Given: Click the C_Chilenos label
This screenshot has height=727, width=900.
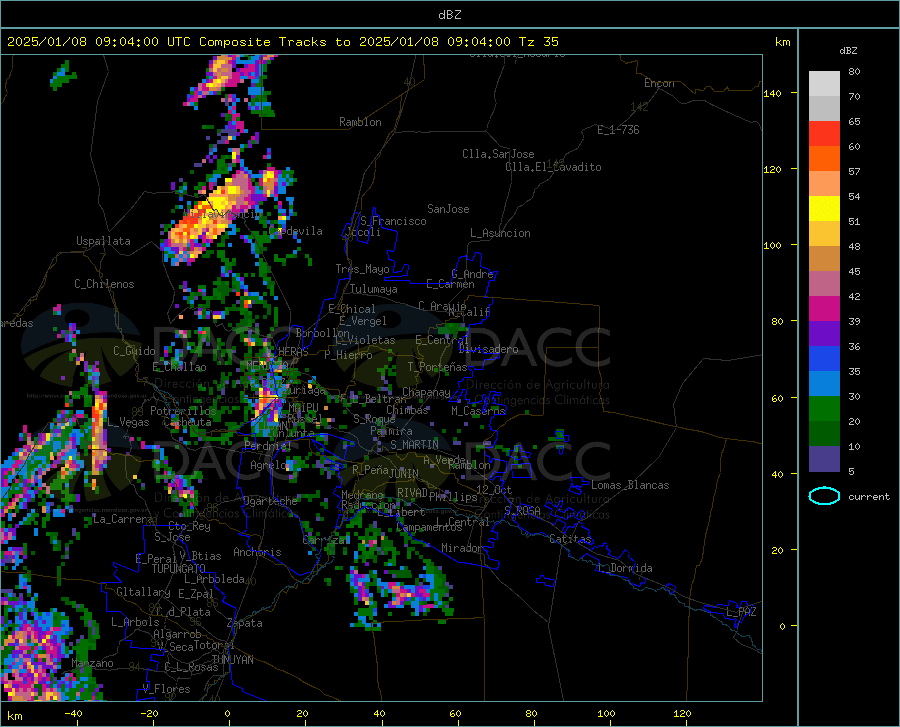Looking at the screenshot, I should pyautogui.click(x=104, y=284).
